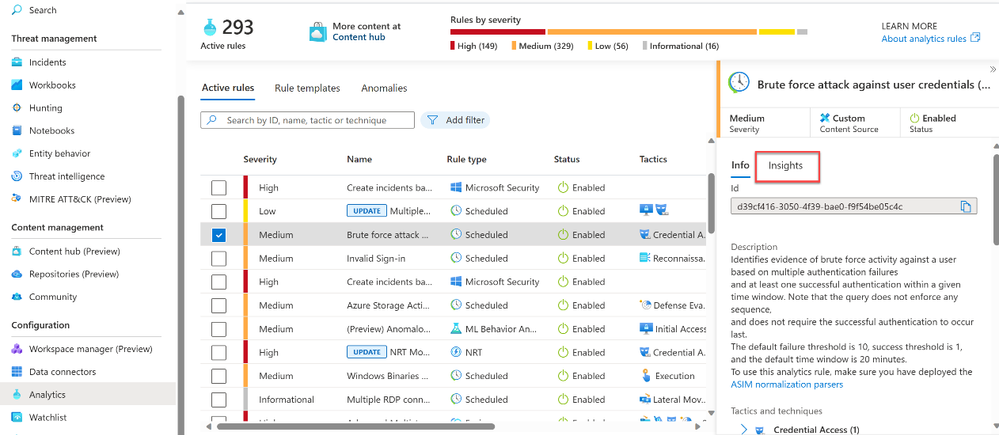
Task: Click the UPDATE badge on NRT rule
Action: [366, 352]
